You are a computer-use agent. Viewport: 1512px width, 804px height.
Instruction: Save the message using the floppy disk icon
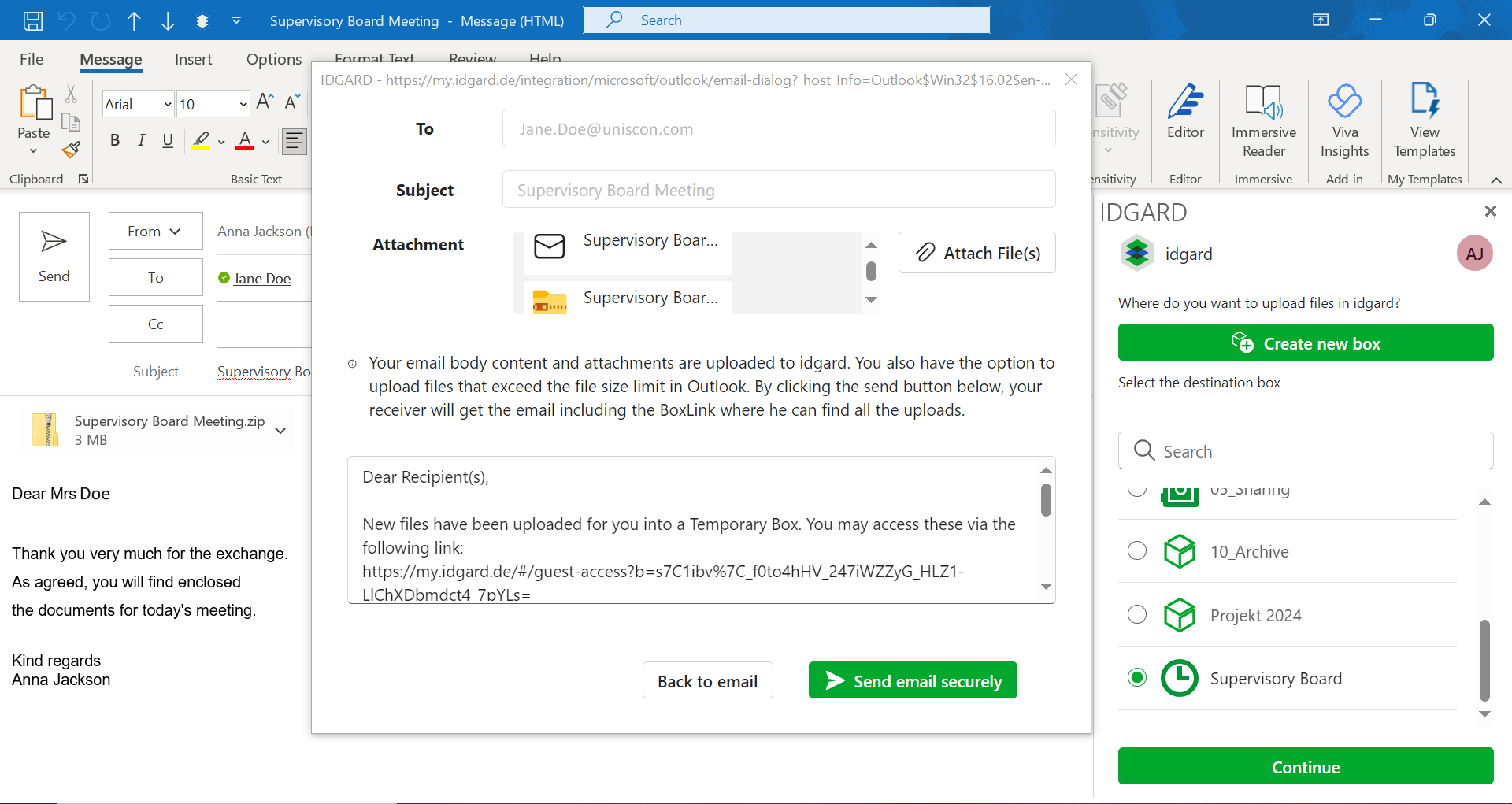(x=32, y=20)
